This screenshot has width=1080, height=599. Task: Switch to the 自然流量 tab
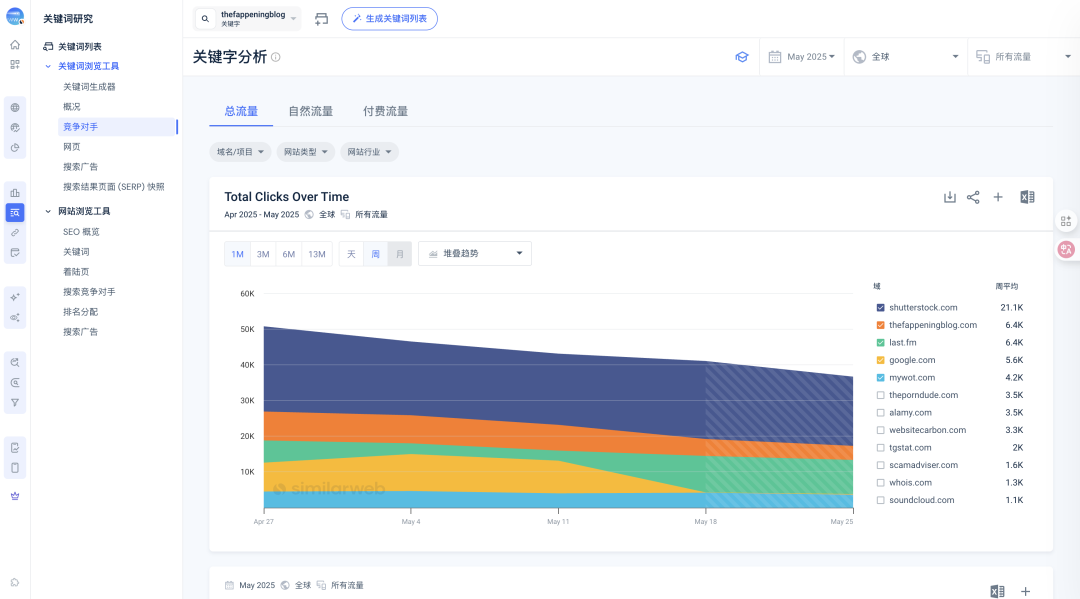coord(311,112)
